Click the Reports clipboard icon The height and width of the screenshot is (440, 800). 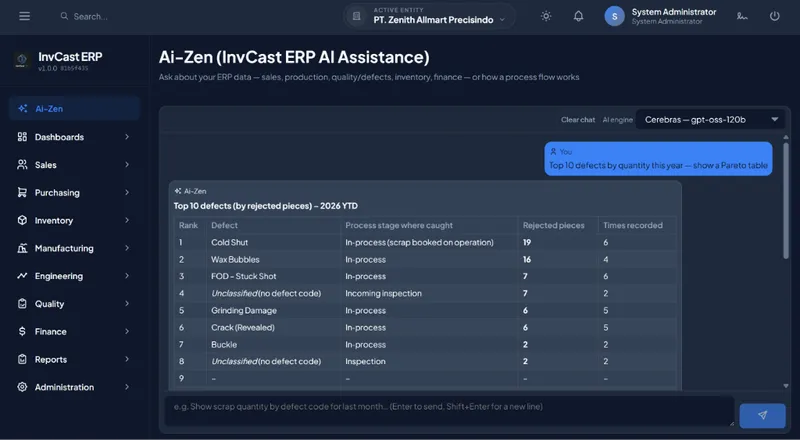22,359
